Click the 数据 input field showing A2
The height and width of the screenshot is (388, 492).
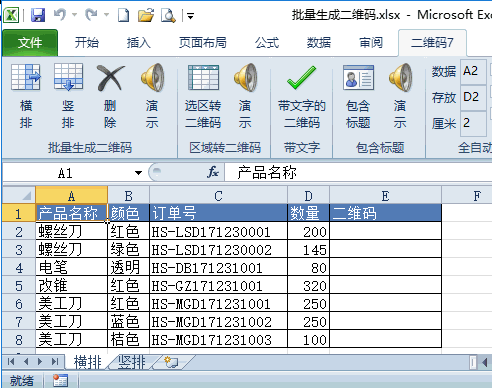tap(473, 71)
